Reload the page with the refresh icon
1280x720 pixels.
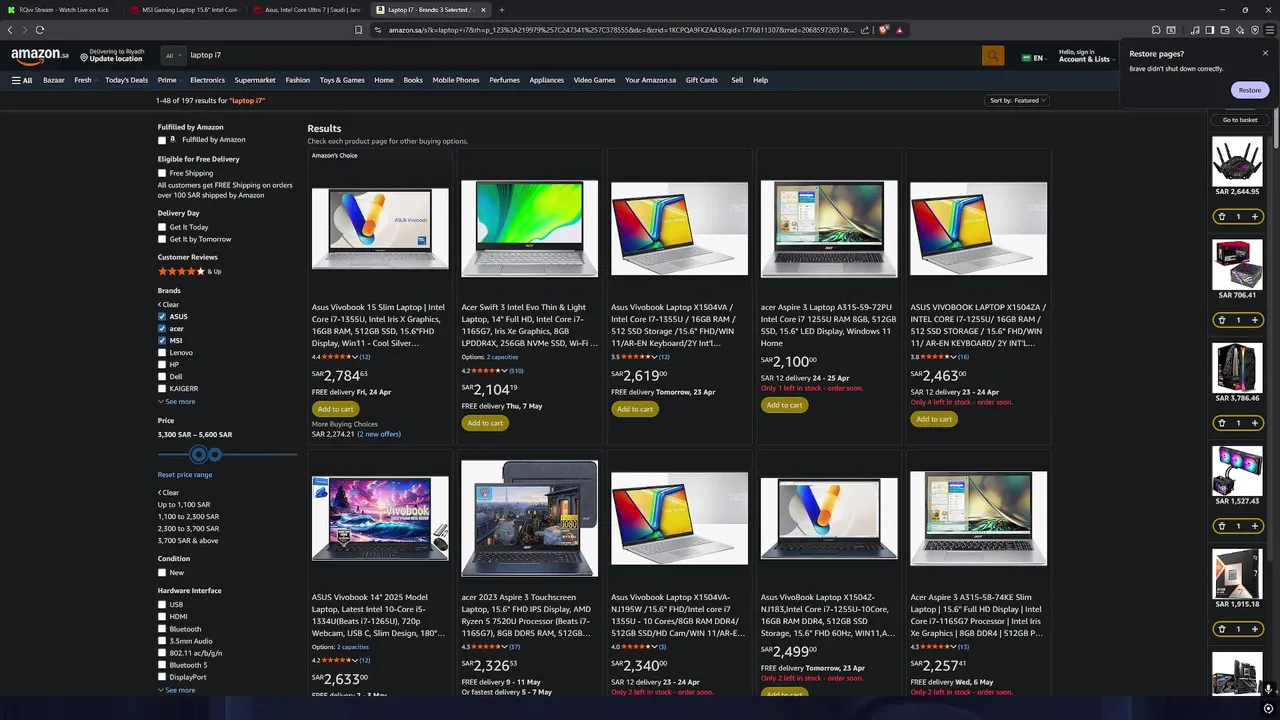[40, 30]
